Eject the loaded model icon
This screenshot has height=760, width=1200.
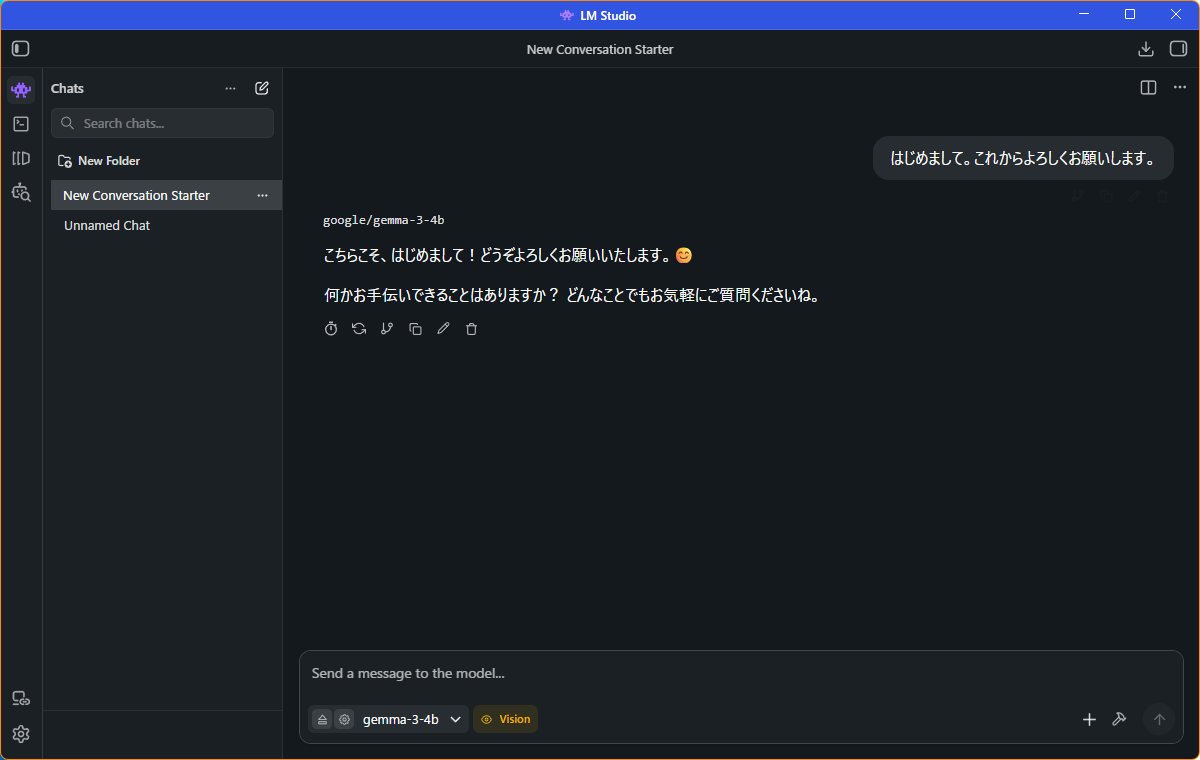[322, 719]
